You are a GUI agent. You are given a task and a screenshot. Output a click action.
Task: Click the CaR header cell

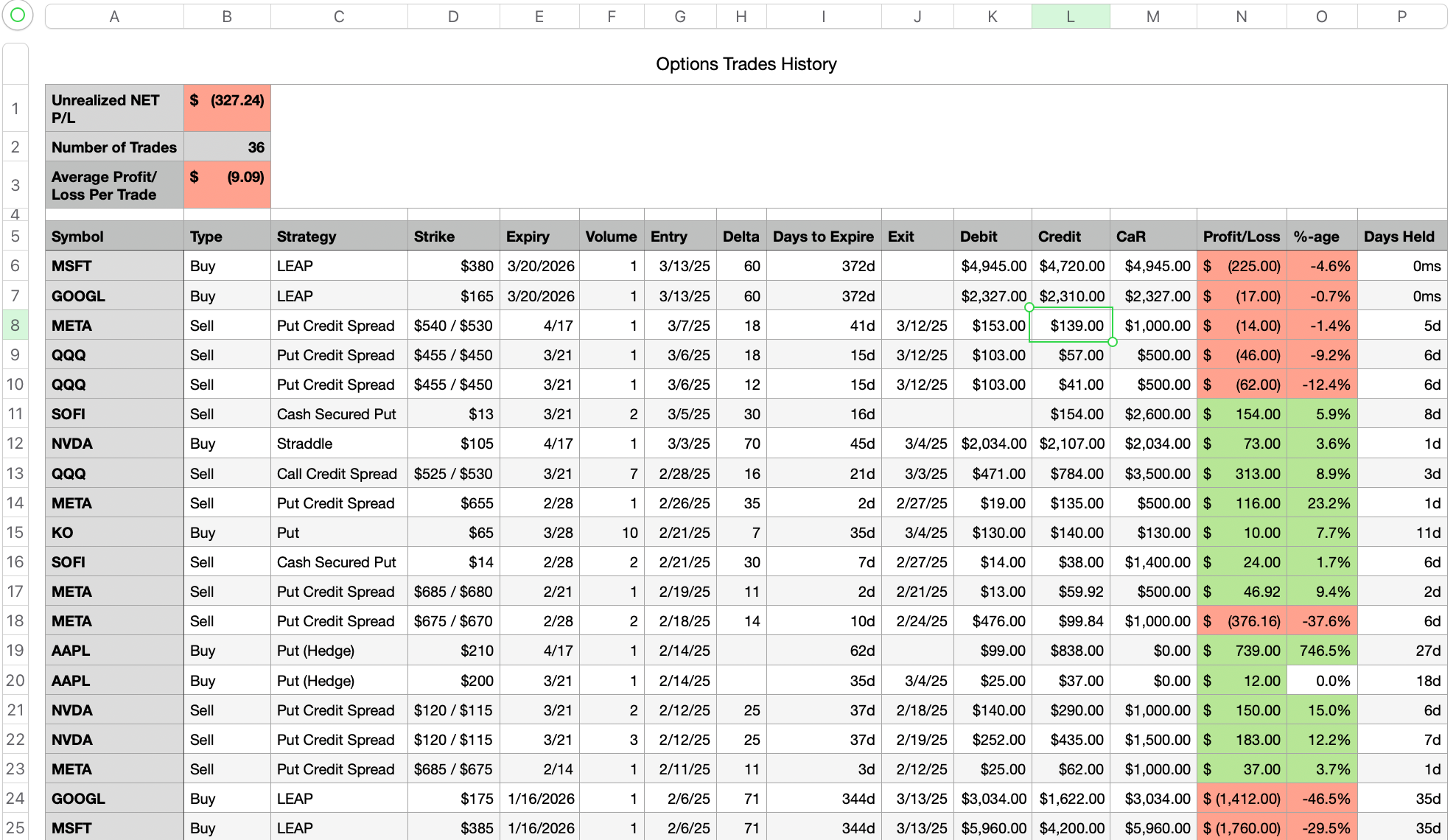[x=1153, y=236]
